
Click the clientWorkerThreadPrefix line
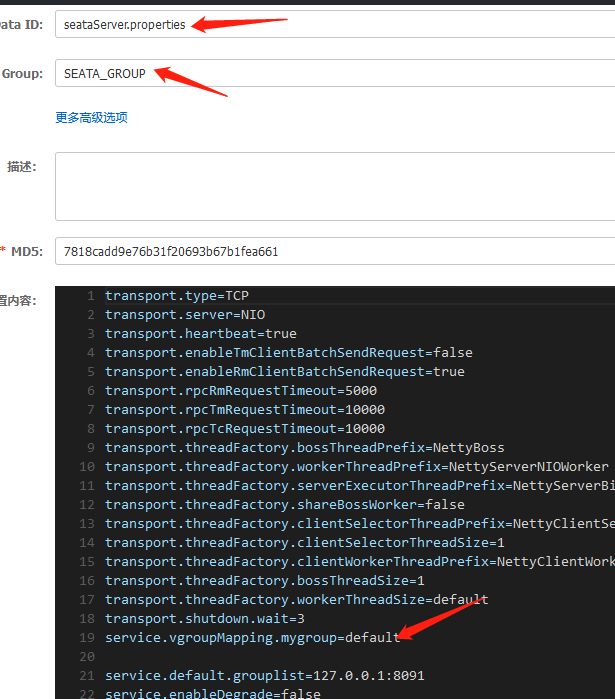[360, 562]
